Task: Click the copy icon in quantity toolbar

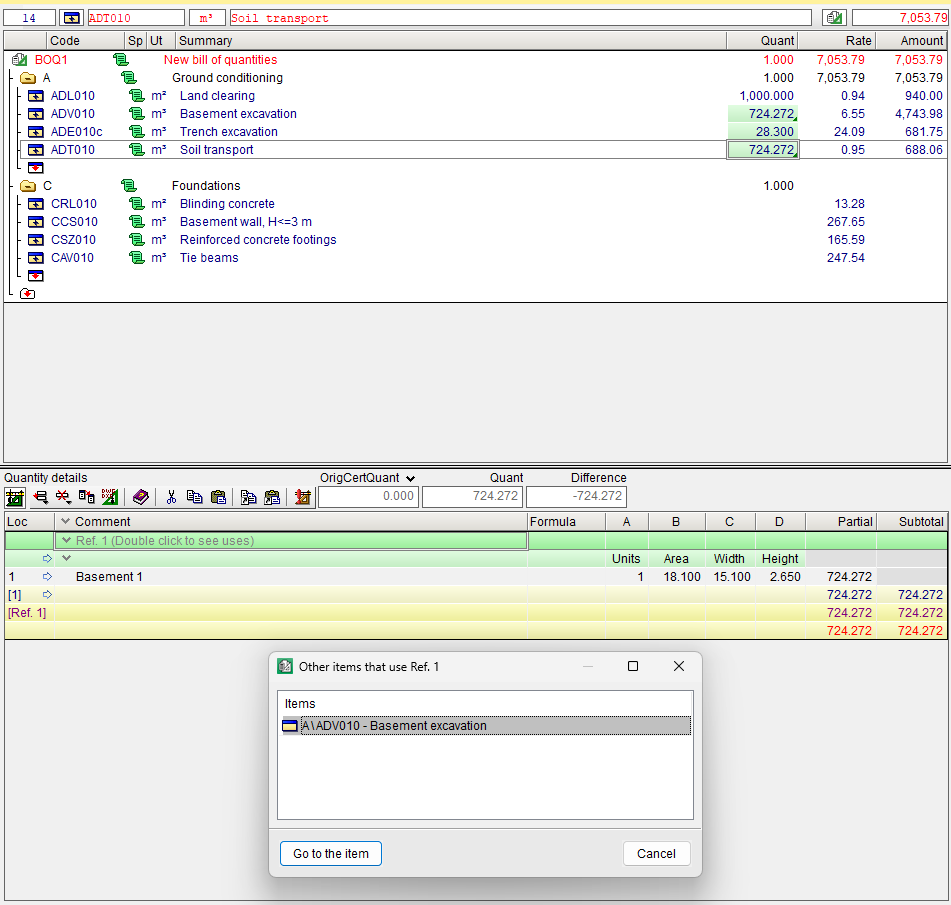Action: pyautogui.click(x=194, y=497)
